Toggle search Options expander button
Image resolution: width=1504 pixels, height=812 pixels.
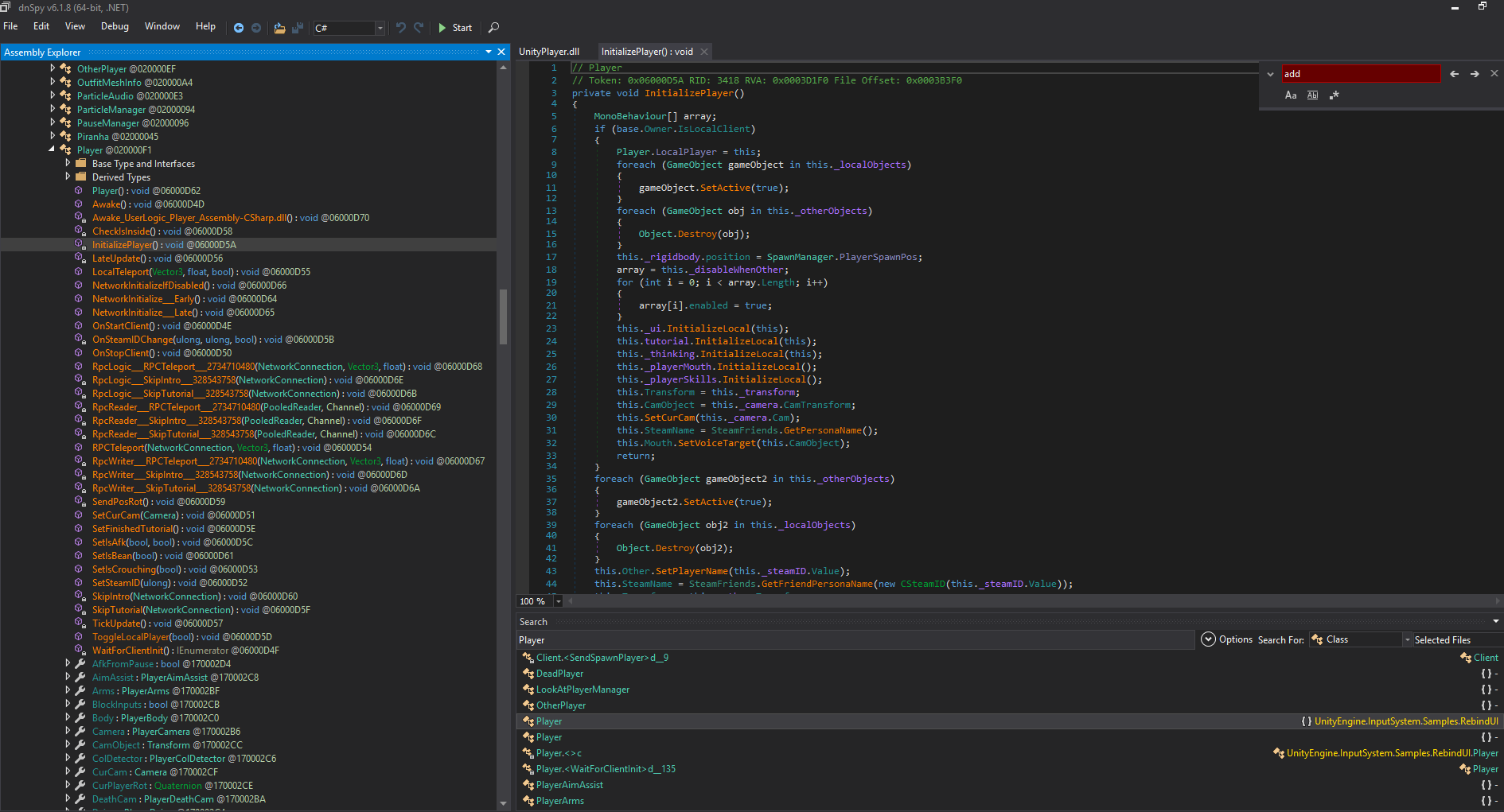coord(1208,639)
